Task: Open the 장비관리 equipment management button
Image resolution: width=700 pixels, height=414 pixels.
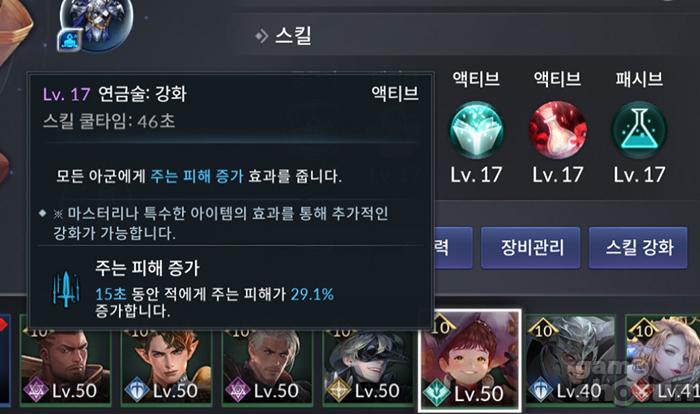Action: (530, 247)
